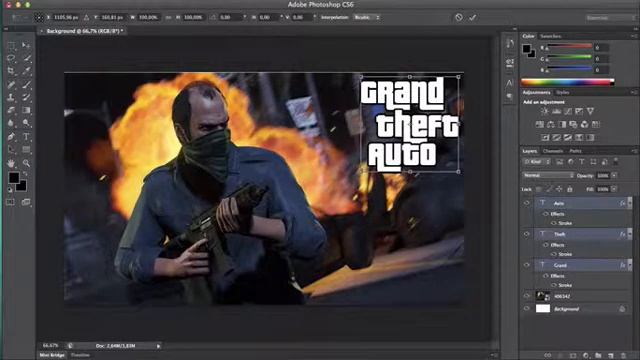The width and height of the screenshot is (640, 360).
Task: Select the Healing Brush tool
Action: point(11,84)
